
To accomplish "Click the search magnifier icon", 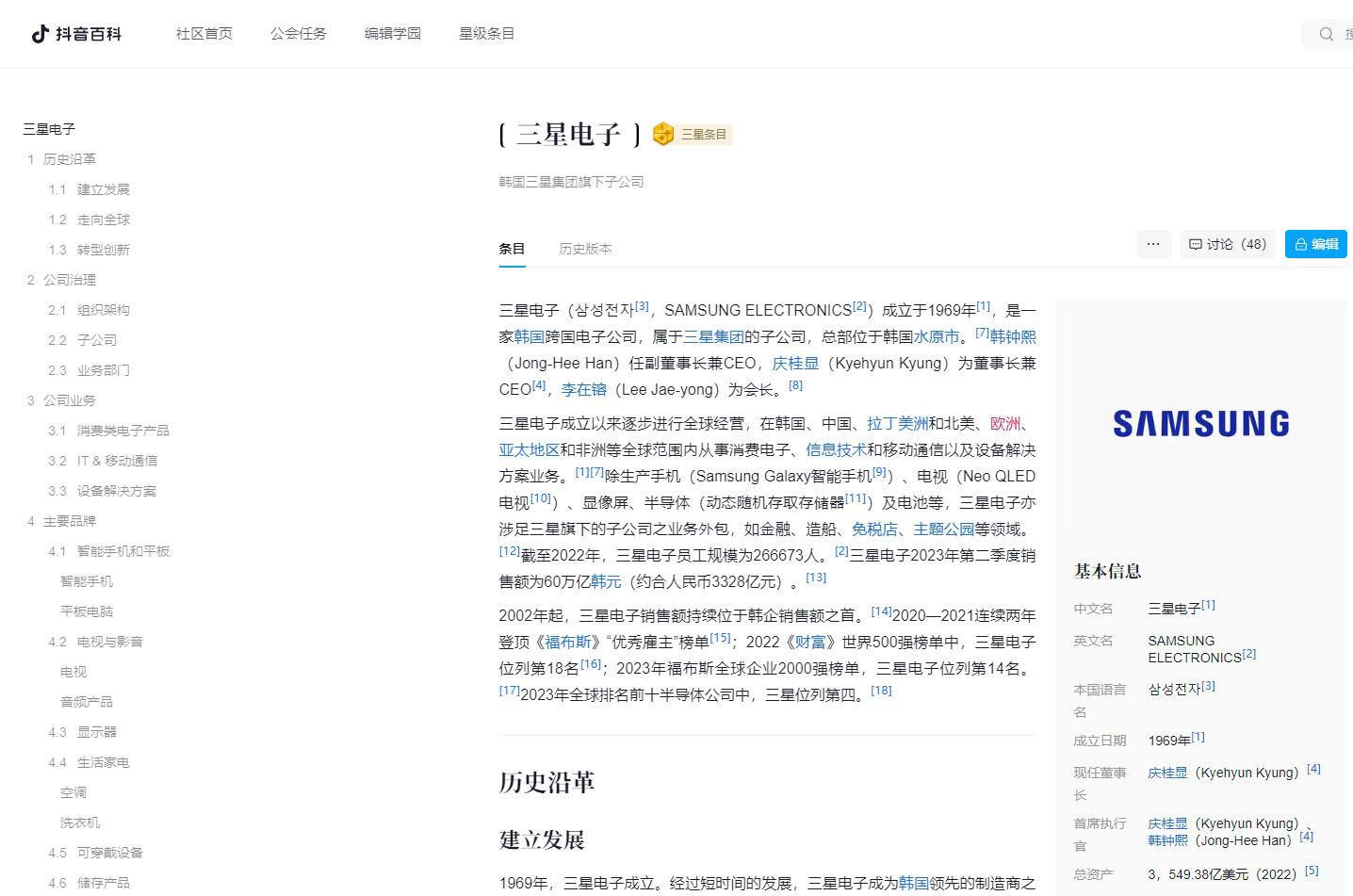I will pyautogui.click(x=1327, y=34).
